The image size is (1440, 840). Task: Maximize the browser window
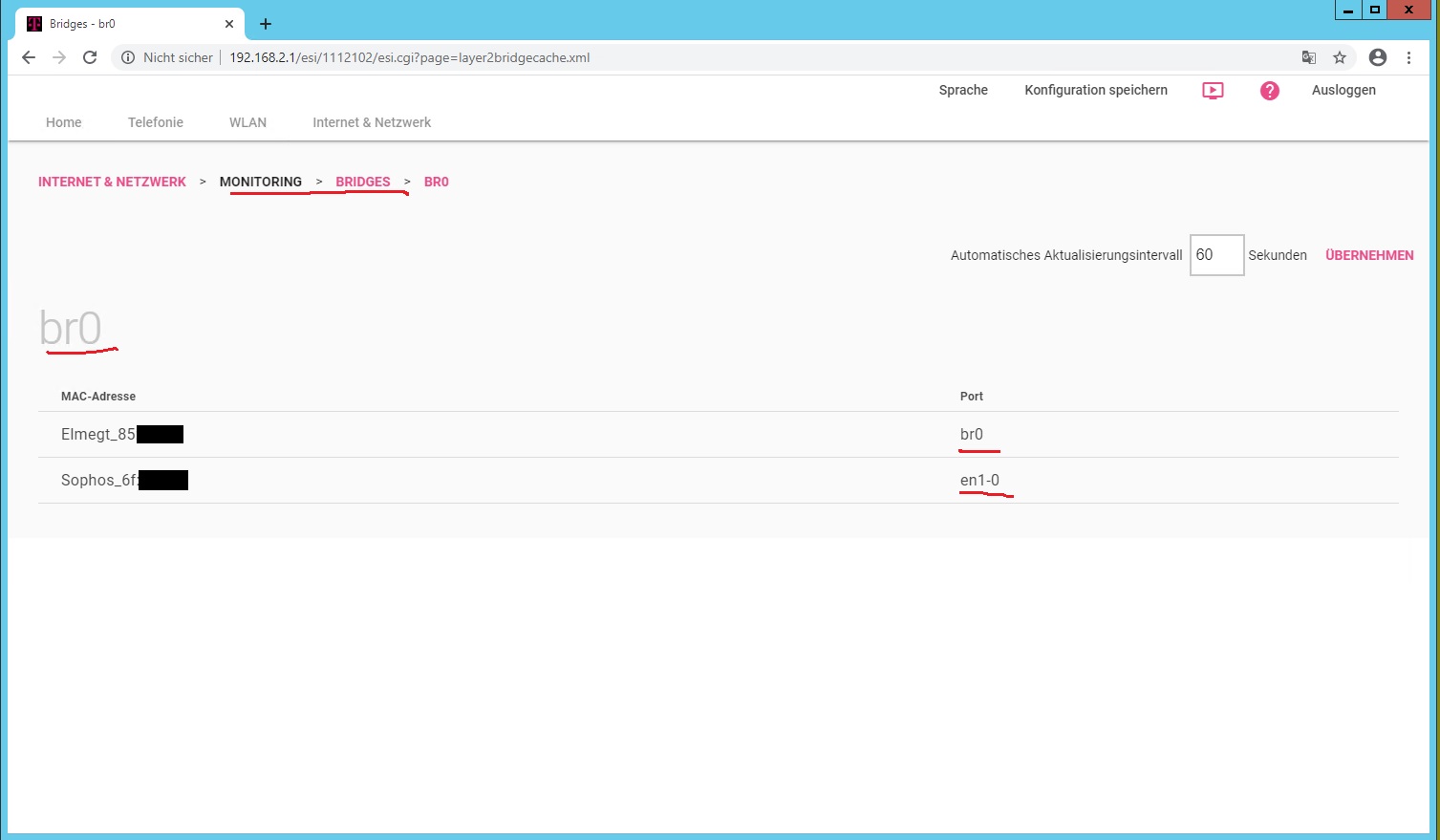[1375, 11]
